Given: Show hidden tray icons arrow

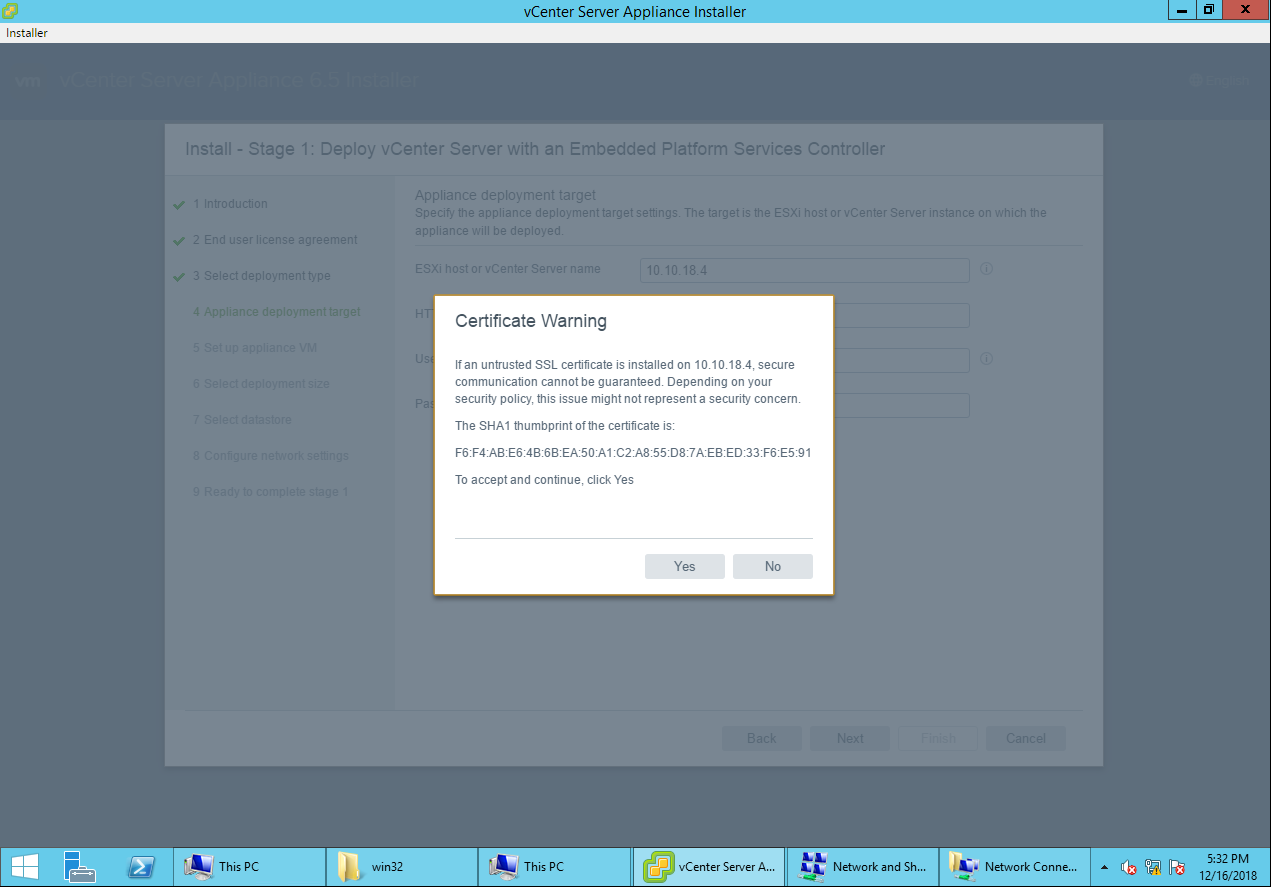Looking at the screenshot, I should coord(1104,867).
